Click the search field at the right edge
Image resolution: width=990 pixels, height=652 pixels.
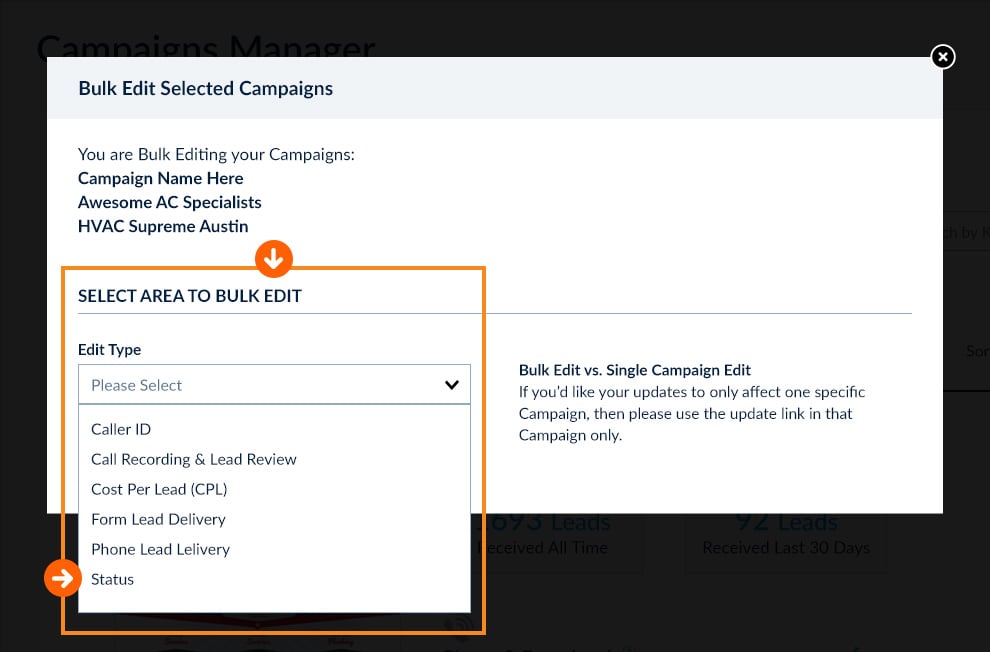click(968, 231)
